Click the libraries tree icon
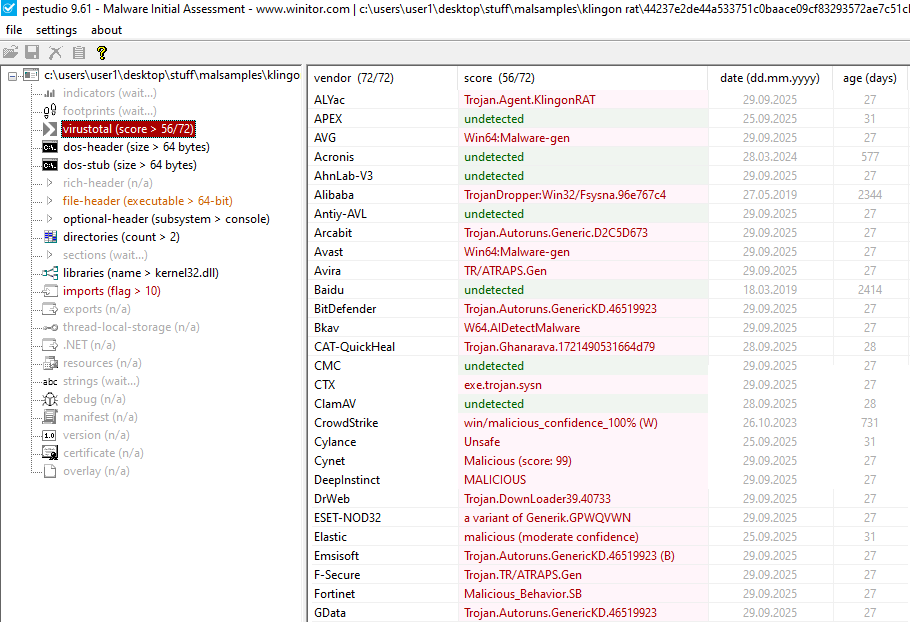The image size is (910, 622). (x=50, y=273)
